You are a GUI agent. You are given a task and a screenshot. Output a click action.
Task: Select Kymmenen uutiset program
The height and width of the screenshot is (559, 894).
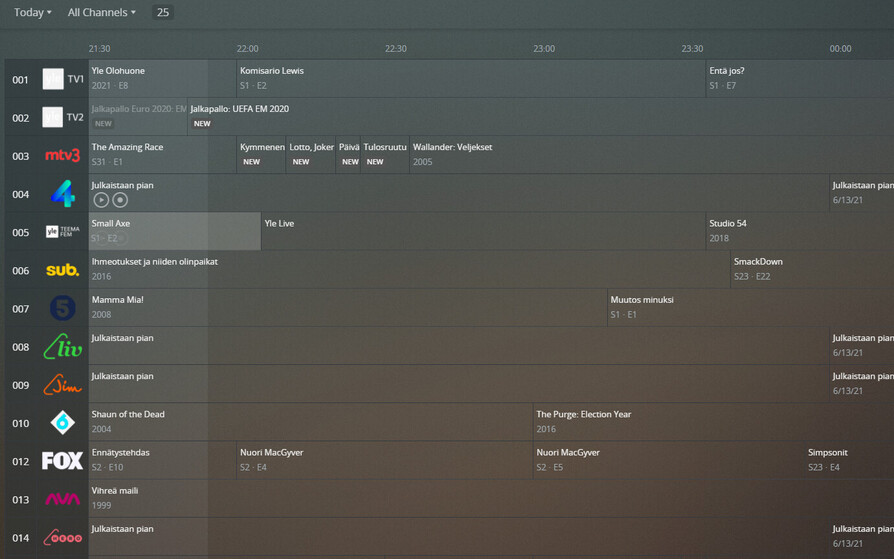click(261, 155)
